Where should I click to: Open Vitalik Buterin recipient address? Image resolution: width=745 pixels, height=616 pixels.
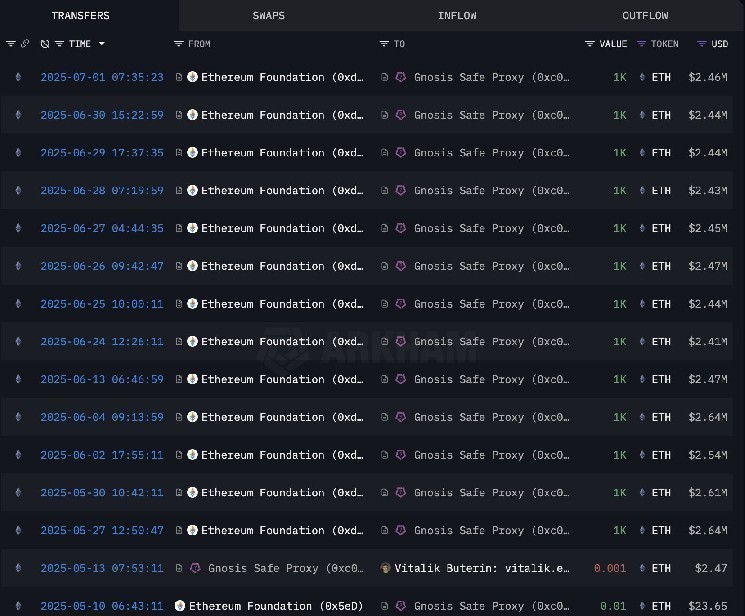[482, 568]
